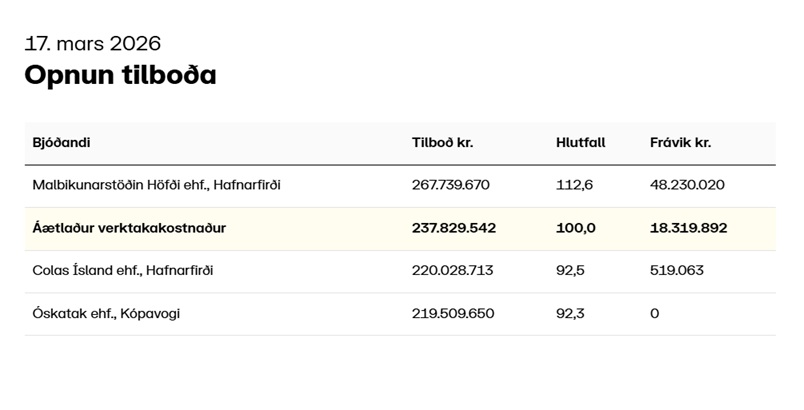Select the Óskatak ehf., Kópavogi bidder name
Viewport: 804px width, 410px height.
[x=106, y=313]
